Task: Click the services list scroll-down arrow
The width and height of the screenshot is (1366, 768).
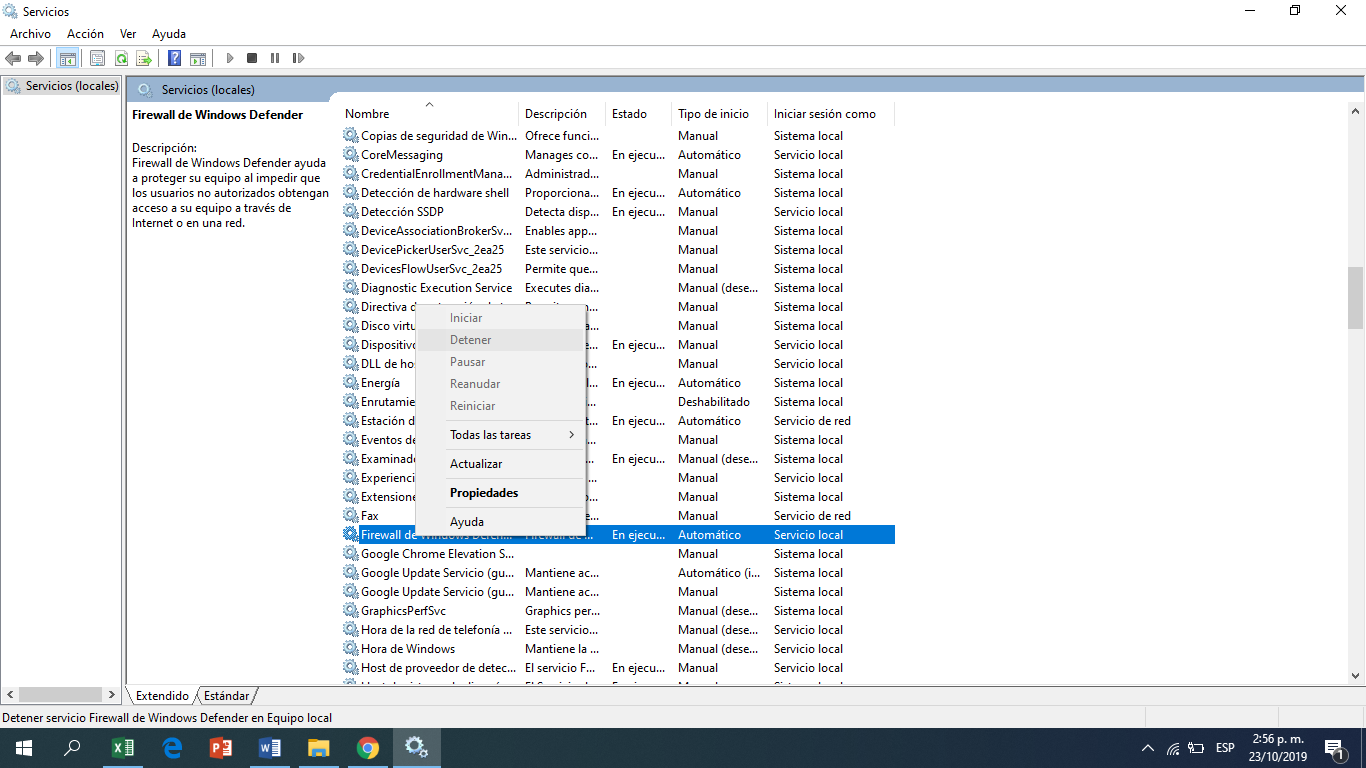Action: (x=1355, y=676)
